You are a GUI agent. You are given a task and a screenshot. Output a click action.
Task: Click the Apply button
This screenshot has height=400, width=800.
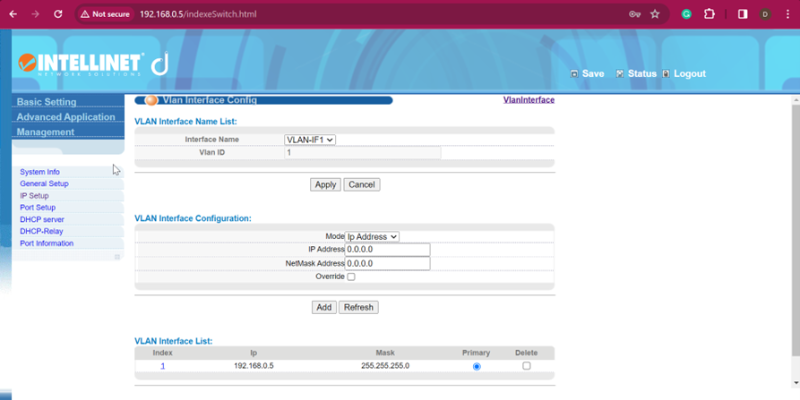[x=325, y=185]
